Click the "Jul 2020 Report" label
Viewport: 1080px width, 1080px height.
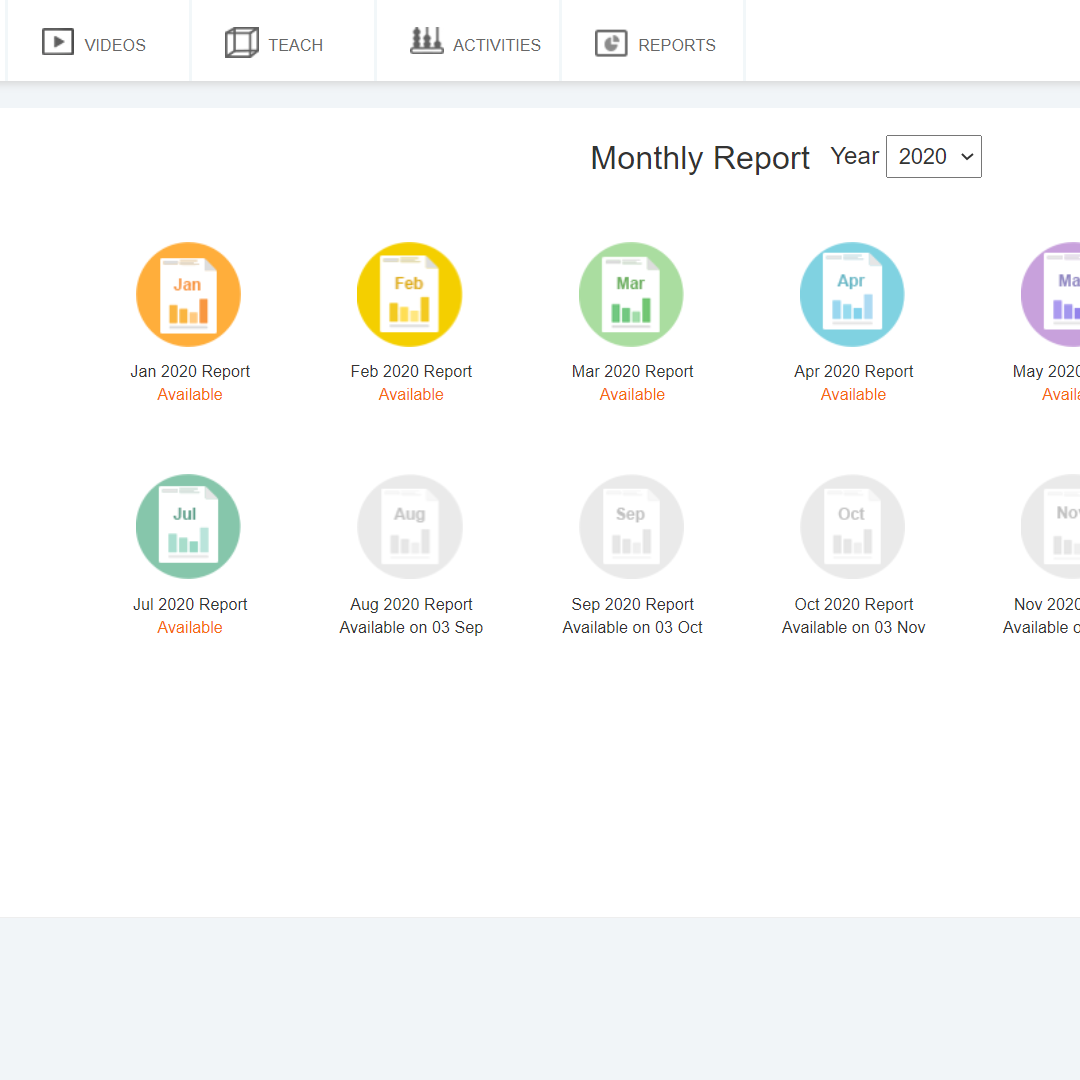(190, 604)
